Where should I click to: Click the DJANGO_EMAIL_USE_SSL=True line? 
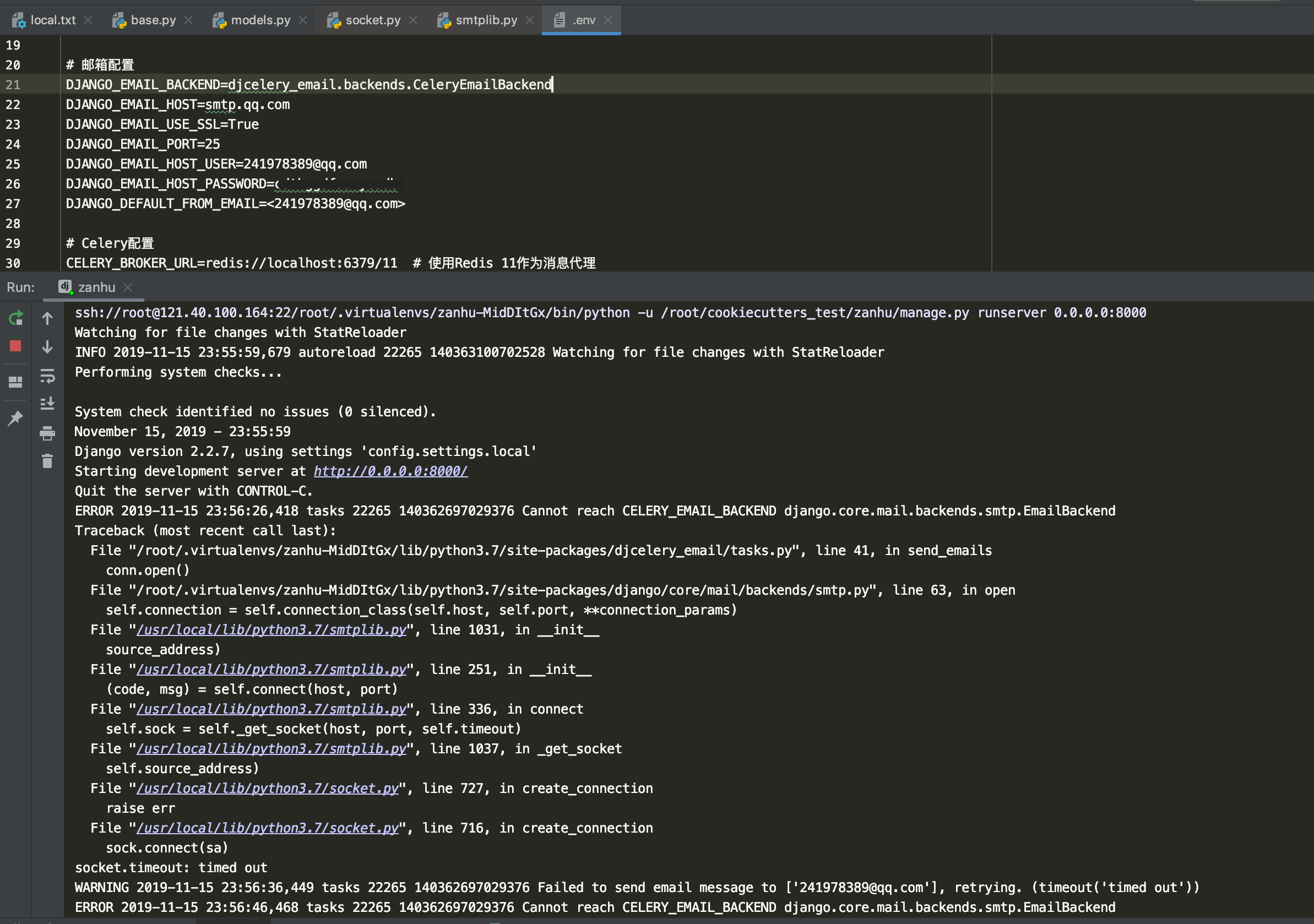point(162,125)
